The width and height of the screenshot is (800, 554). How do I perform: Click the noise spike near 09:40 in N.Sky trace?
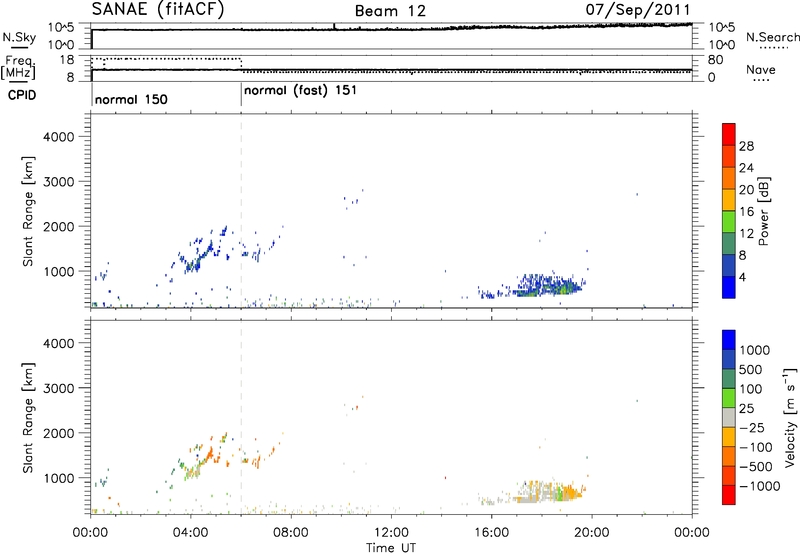[x=334, y=26]
